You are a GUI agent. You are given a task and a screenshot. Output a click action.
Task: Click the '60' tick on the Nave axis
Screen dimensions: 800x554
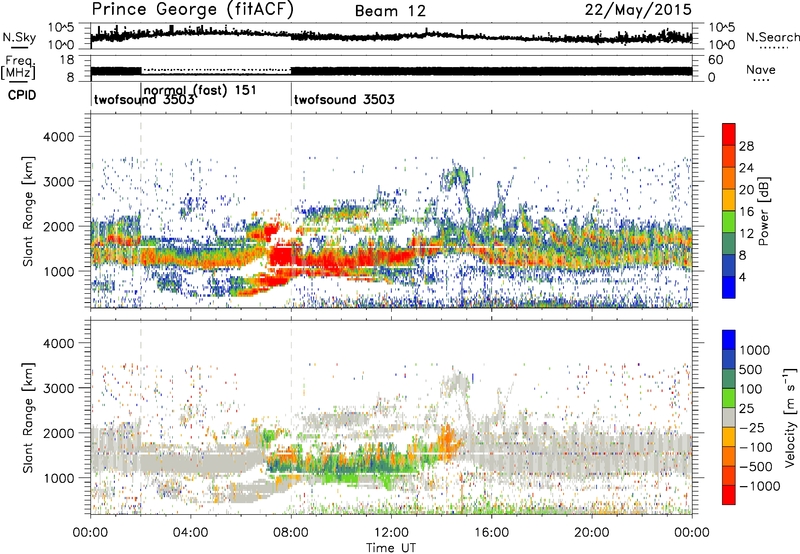[x=715, y=60]
